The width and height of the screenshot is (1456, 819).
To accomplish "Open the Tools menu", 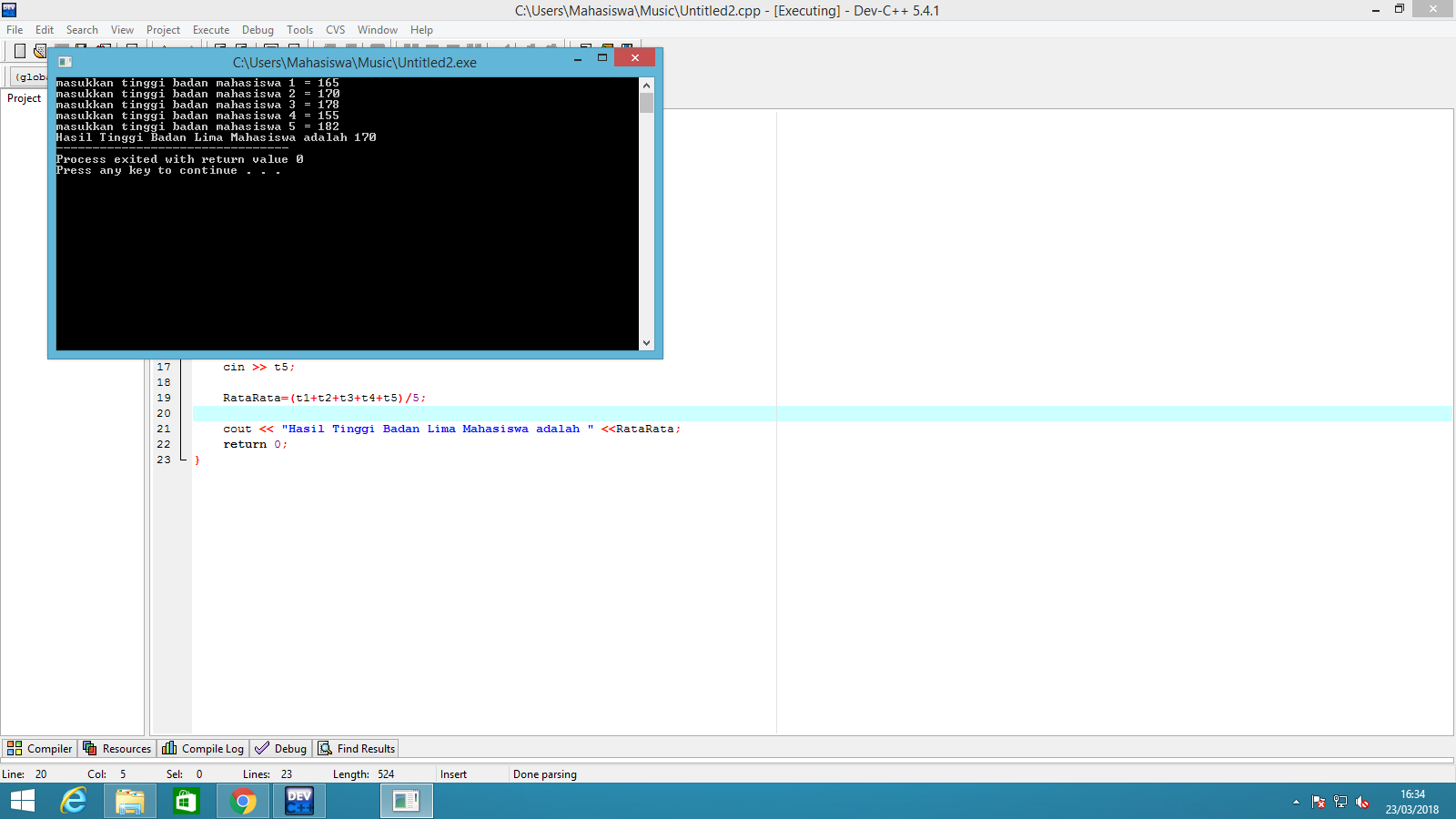I will coord(299,29).
